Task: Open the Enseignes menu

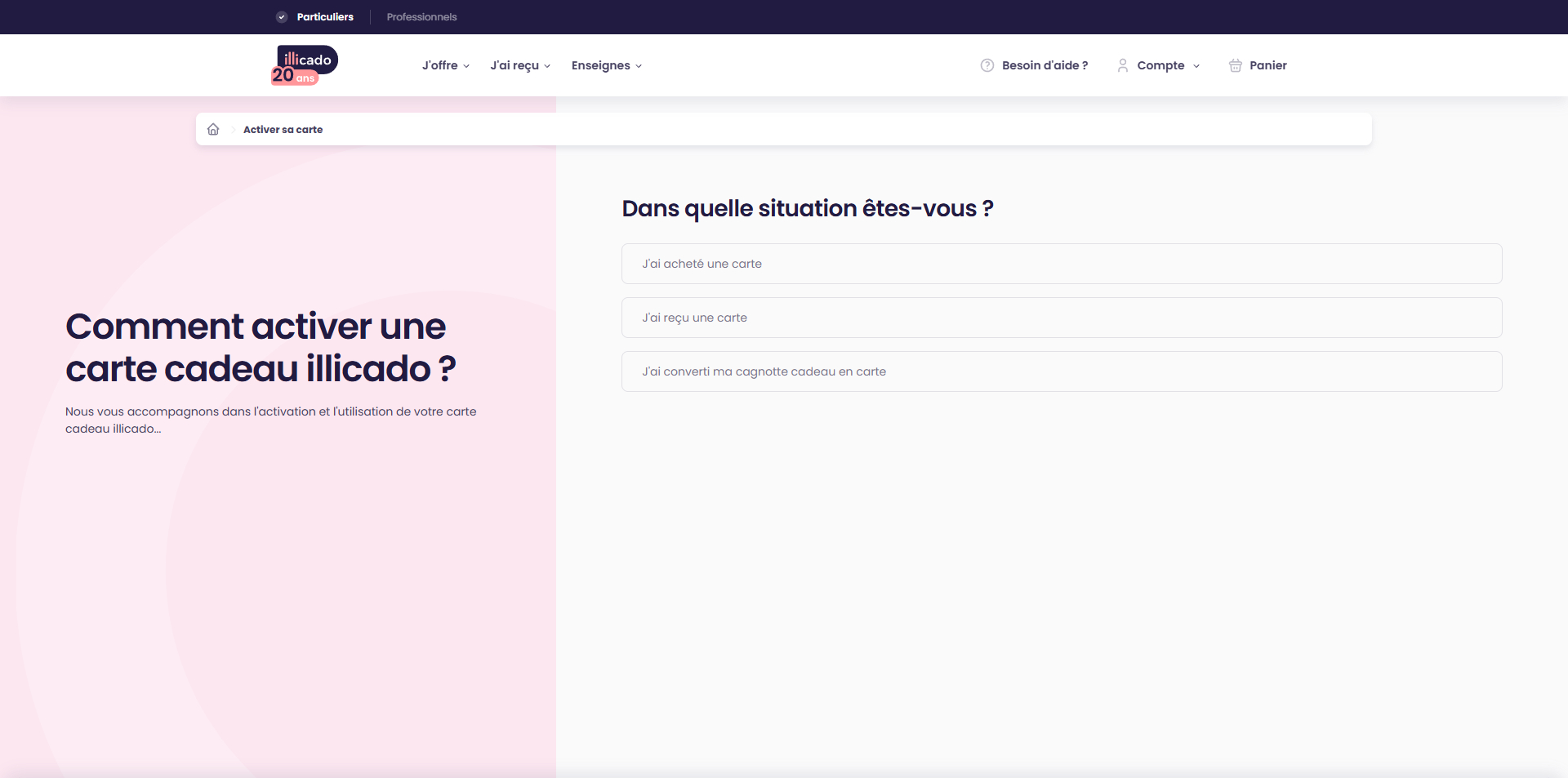Action: pos(600,65)
